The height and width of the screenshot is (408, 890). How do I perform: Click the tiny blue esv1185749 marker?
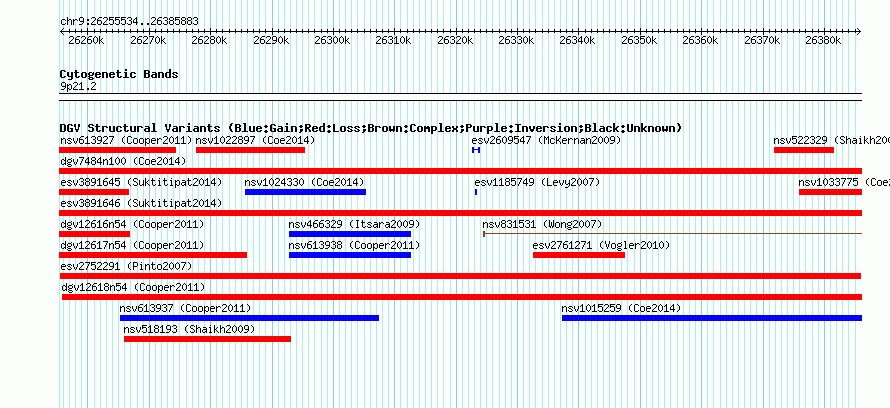coord(476,192)
